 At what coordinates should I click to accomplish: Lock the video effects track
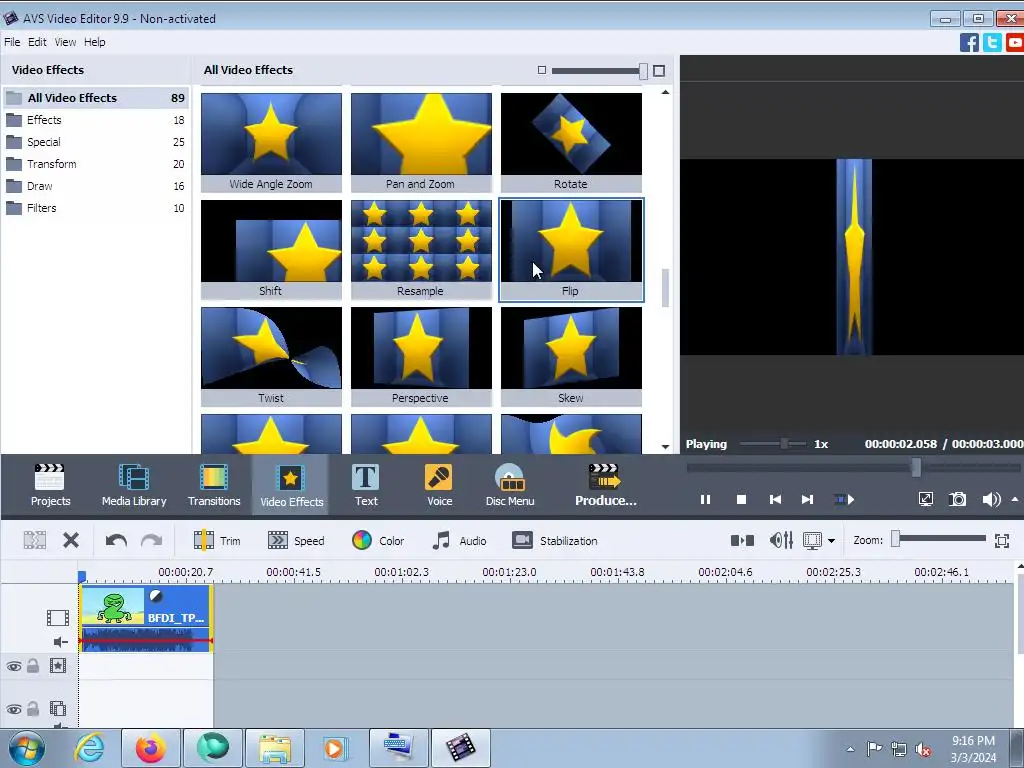[33, 665]
